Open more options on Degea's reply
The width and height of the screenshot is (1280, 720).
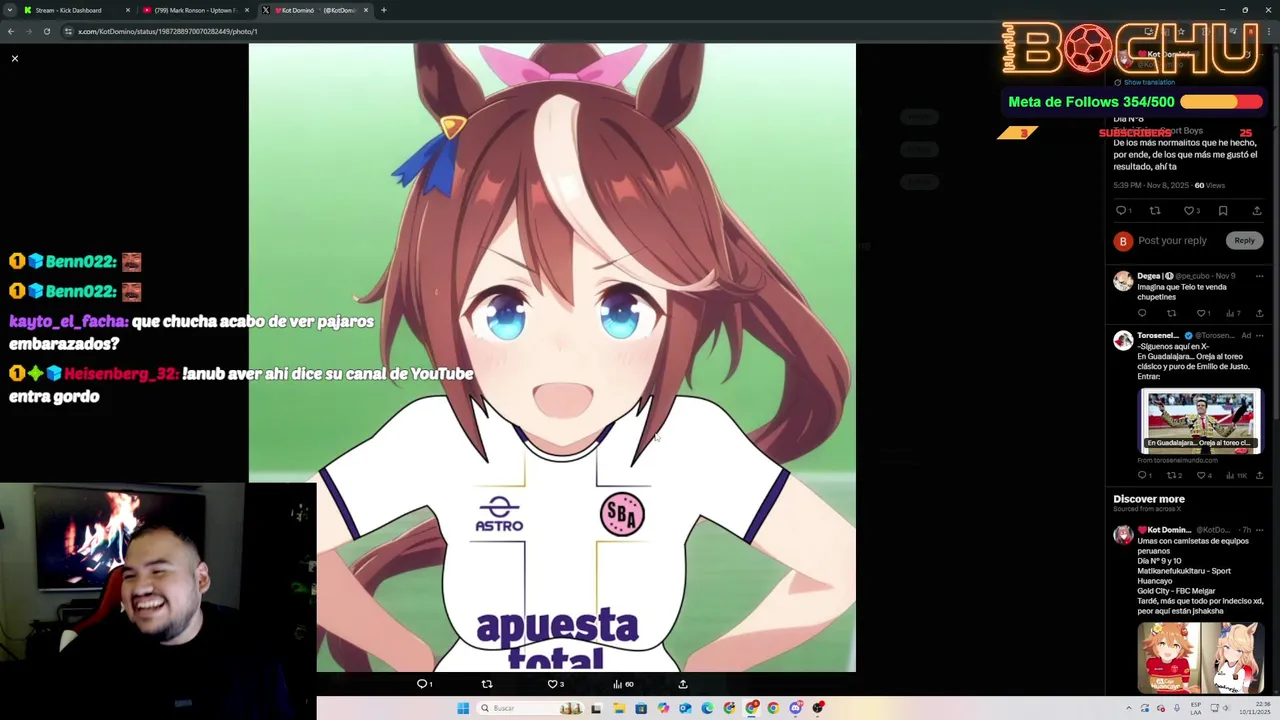[x=1259, y=276]
